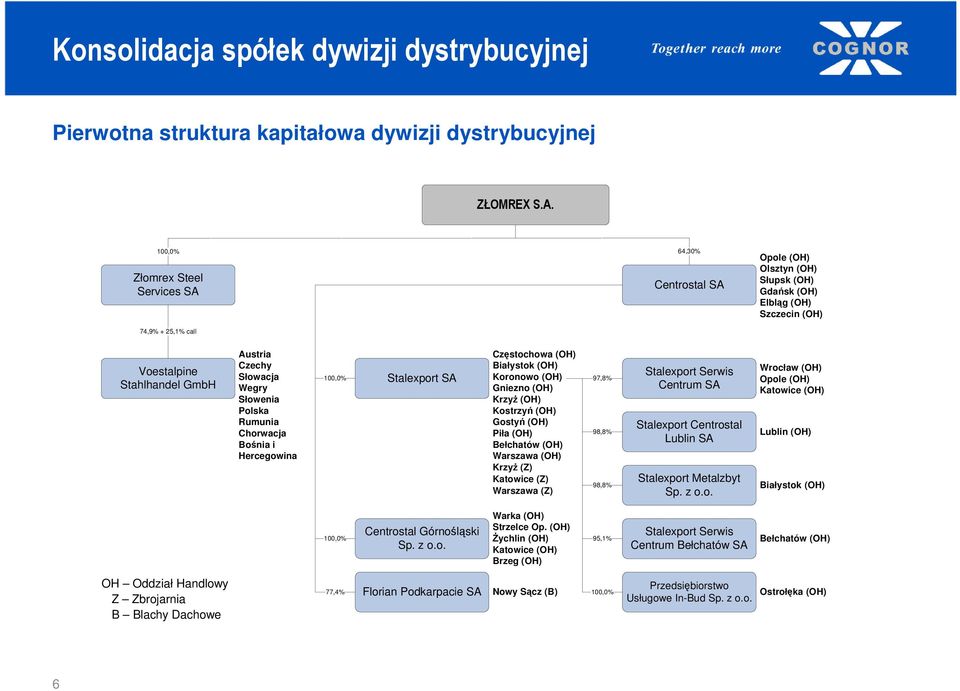Click 'Czechy' in the country list
Screen dimensions: 960x691
click(255, 365)
